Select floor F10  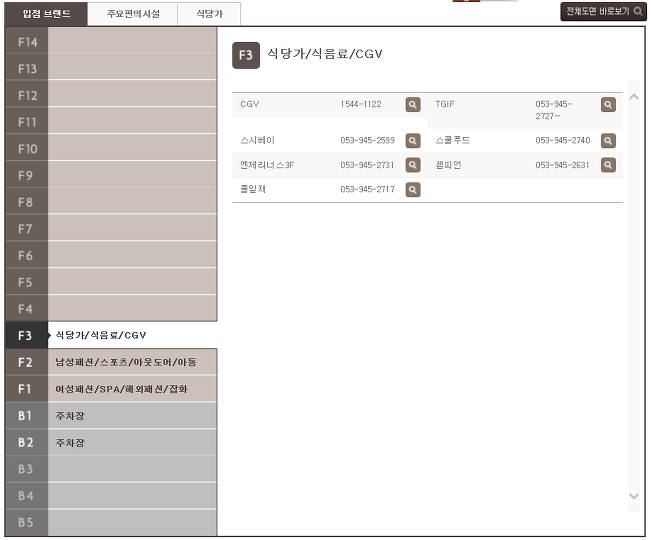click(111, 148)
